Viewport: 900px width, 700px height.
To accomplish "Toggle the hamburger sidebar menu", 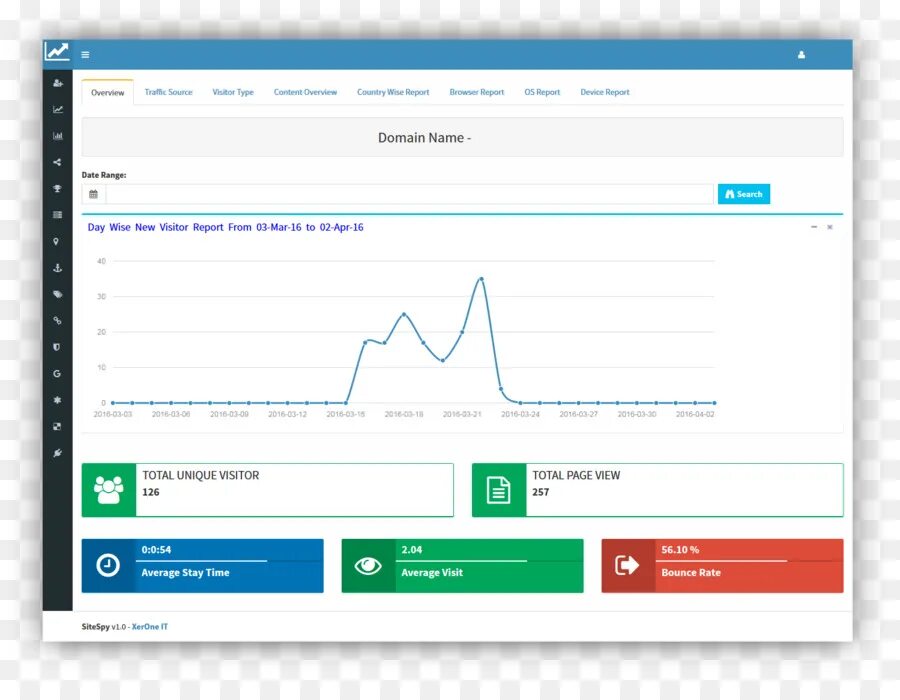I will 85,55.
